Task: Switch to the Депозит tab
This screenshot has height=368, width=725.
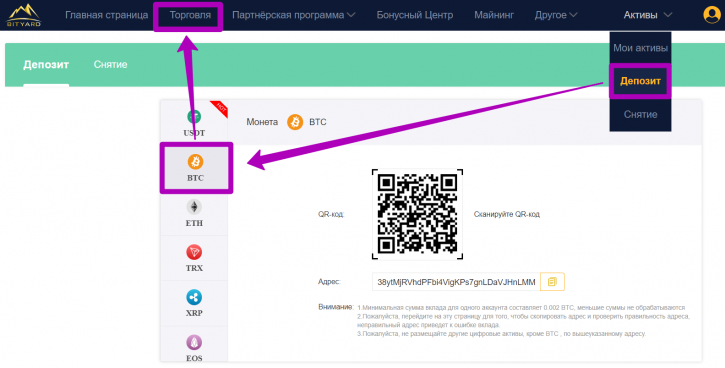Action: coord(46,65)
